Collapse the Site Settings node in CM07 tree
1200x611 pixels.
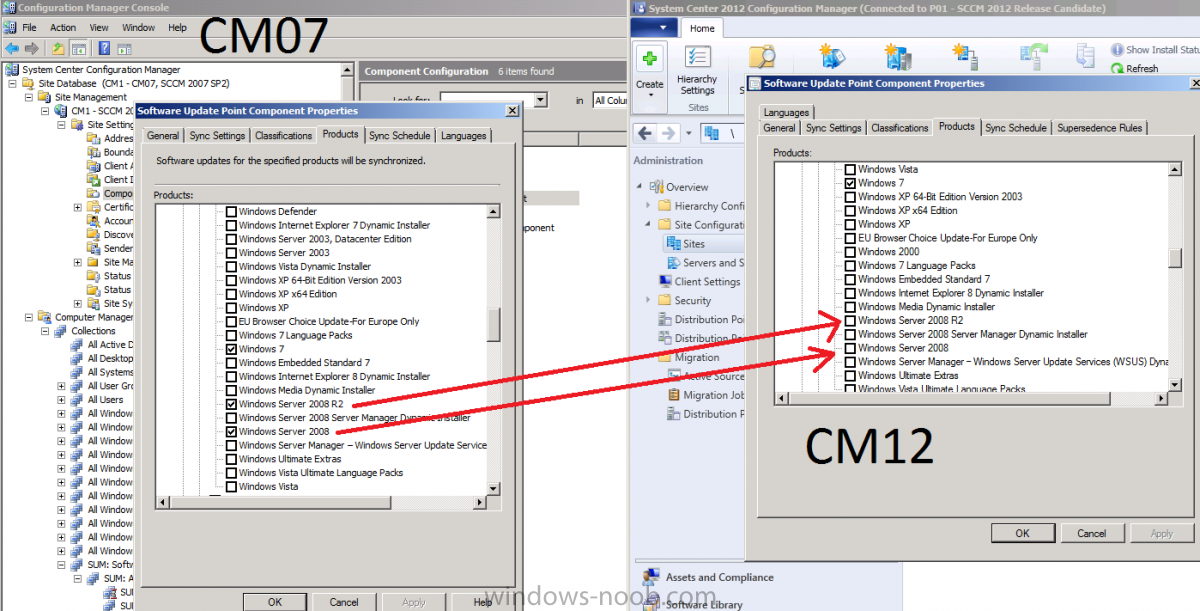tap(61, 125)
